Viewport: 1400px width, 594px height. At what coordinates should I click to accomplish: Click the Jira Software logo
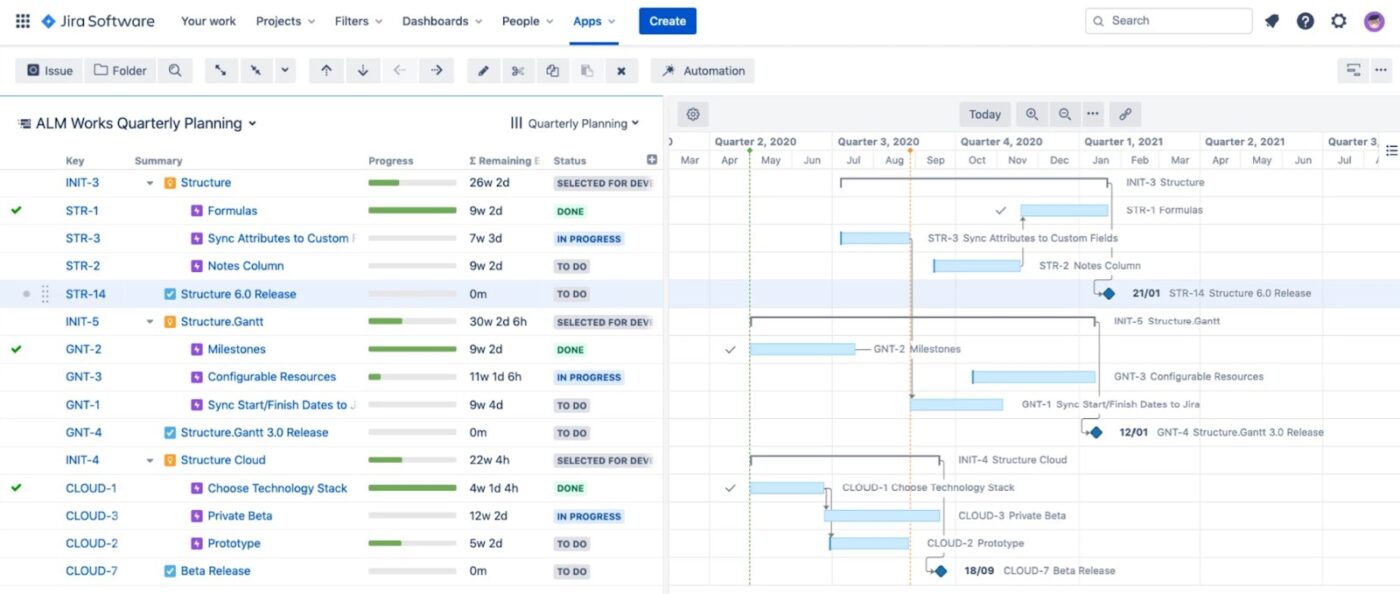coord(98,21)
